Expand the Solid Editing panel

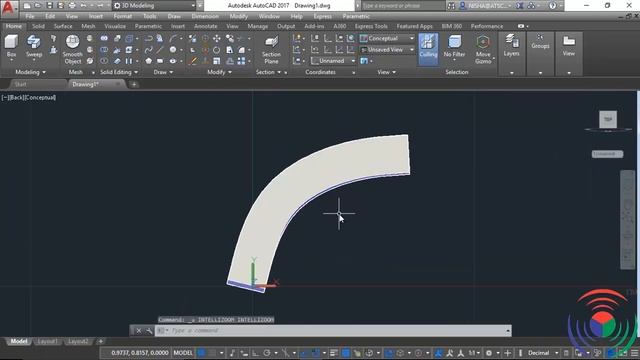(x=119, y=72)
